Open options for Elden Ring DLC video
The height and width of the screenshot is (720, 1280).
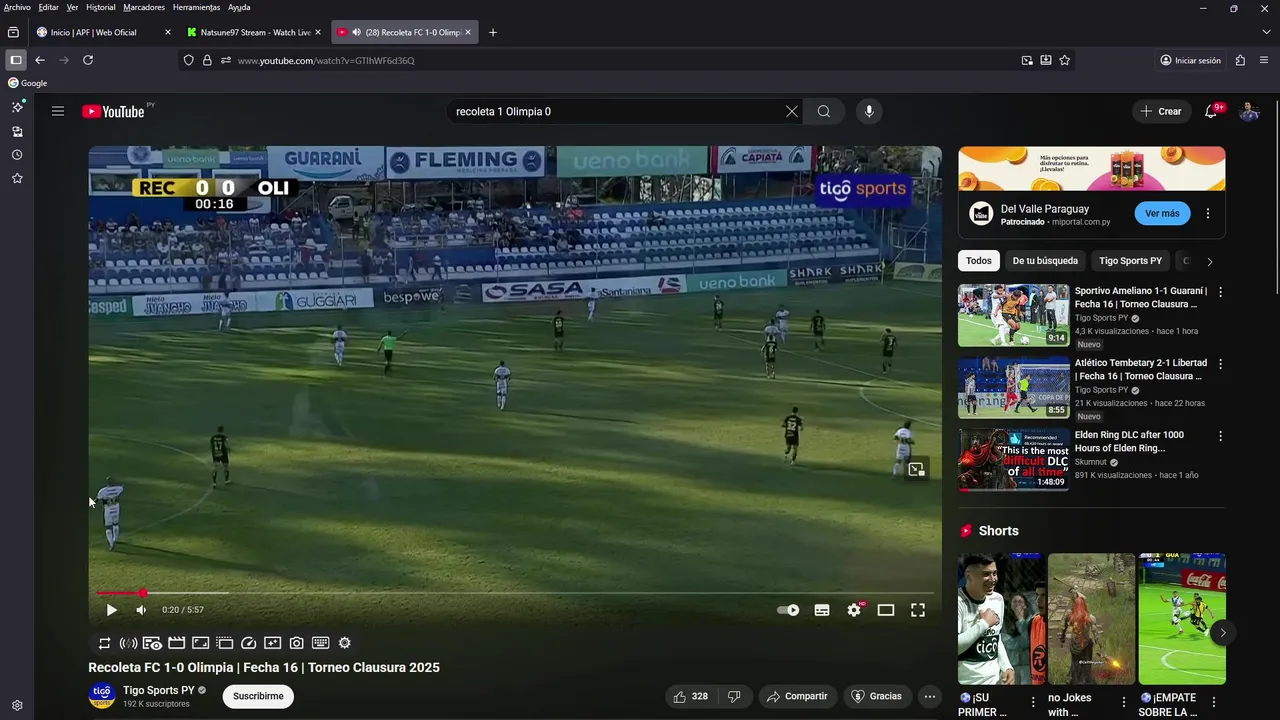[x=1220, y=436]
